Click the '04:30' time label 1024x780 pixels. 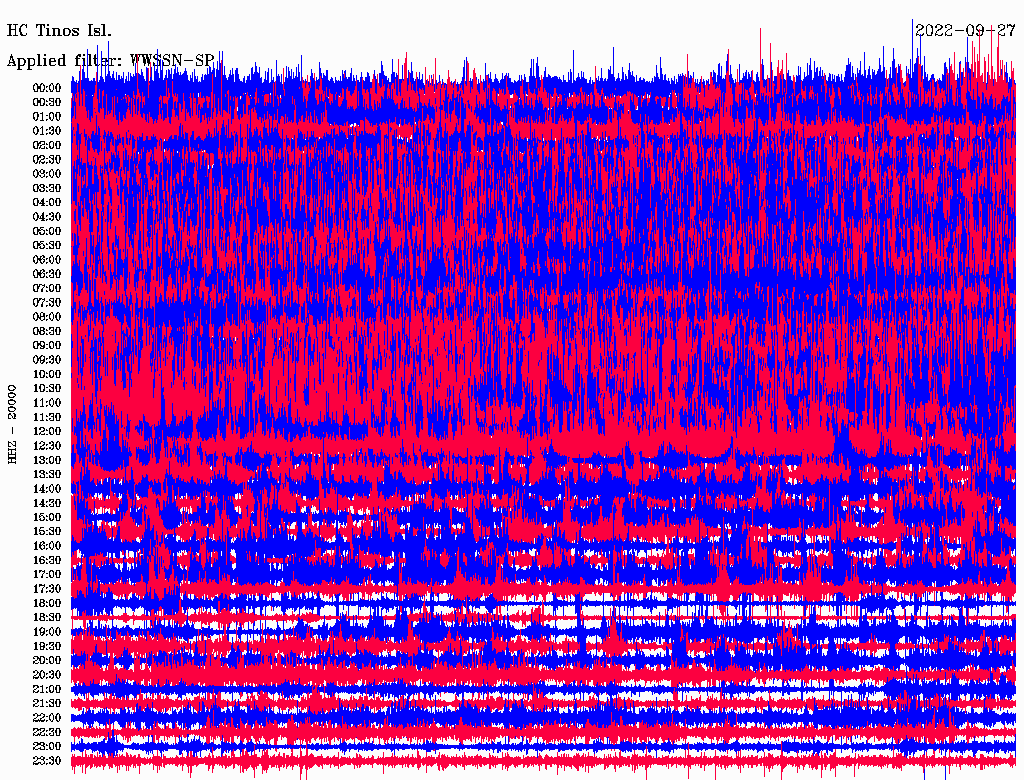pyautogui.click(x=47, y=217)
